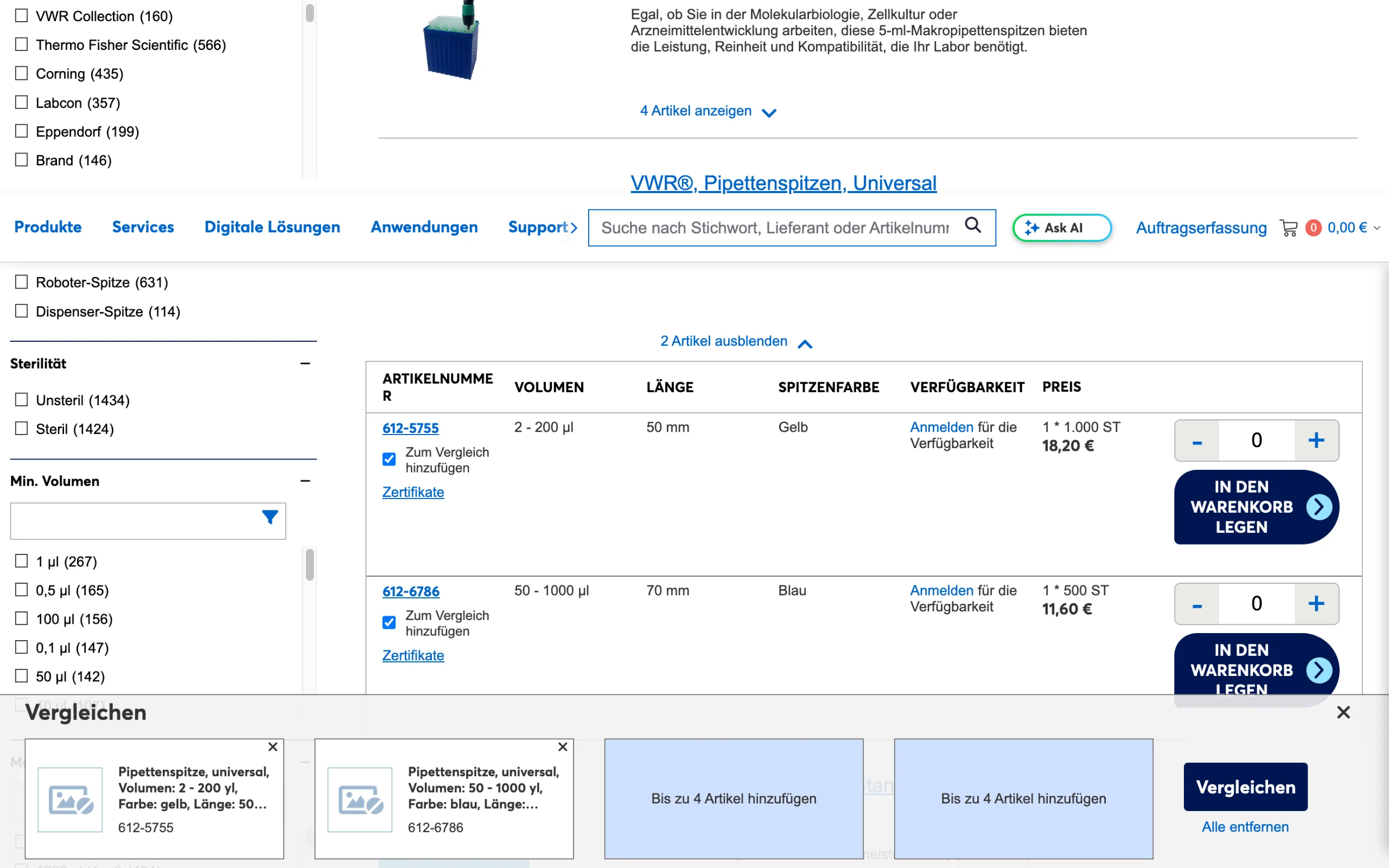Increase quantity for article 612-6786
Viewport: 1389px width, 868px height.
[1316, 603]
